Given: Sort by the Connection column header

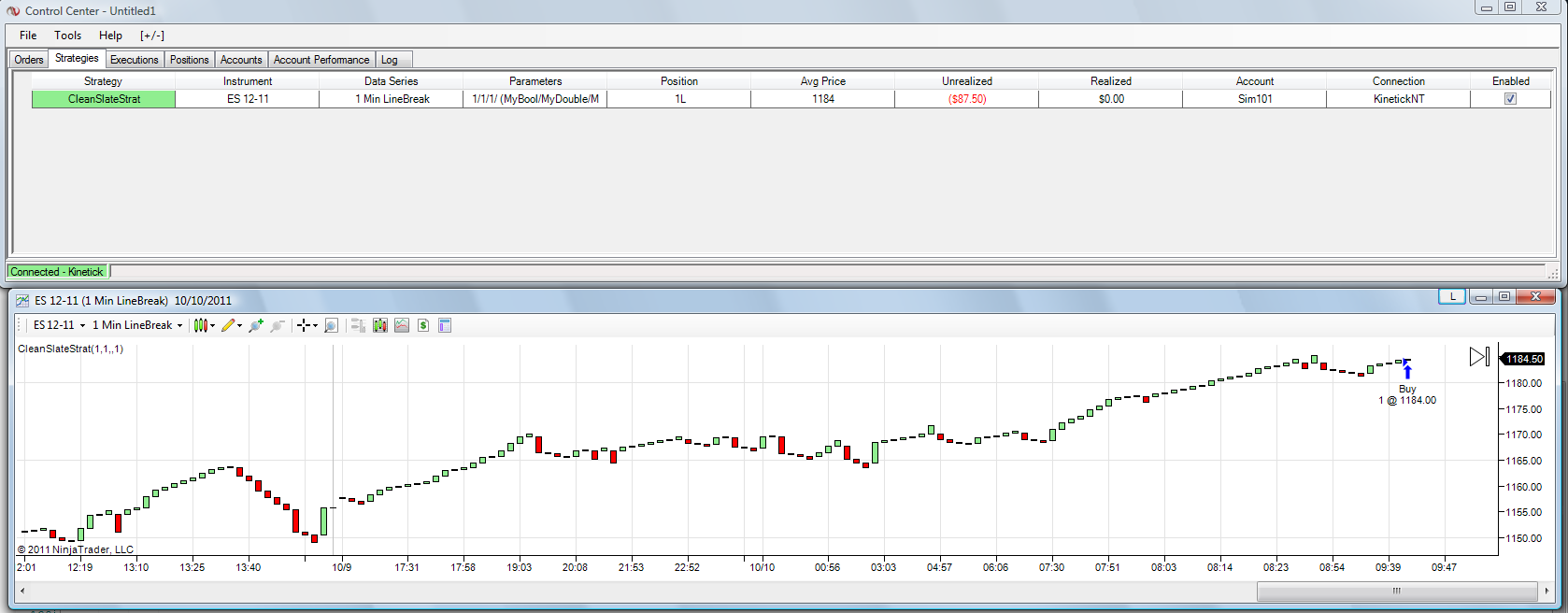Looking at the screenshot, I should click(1399, 81).
